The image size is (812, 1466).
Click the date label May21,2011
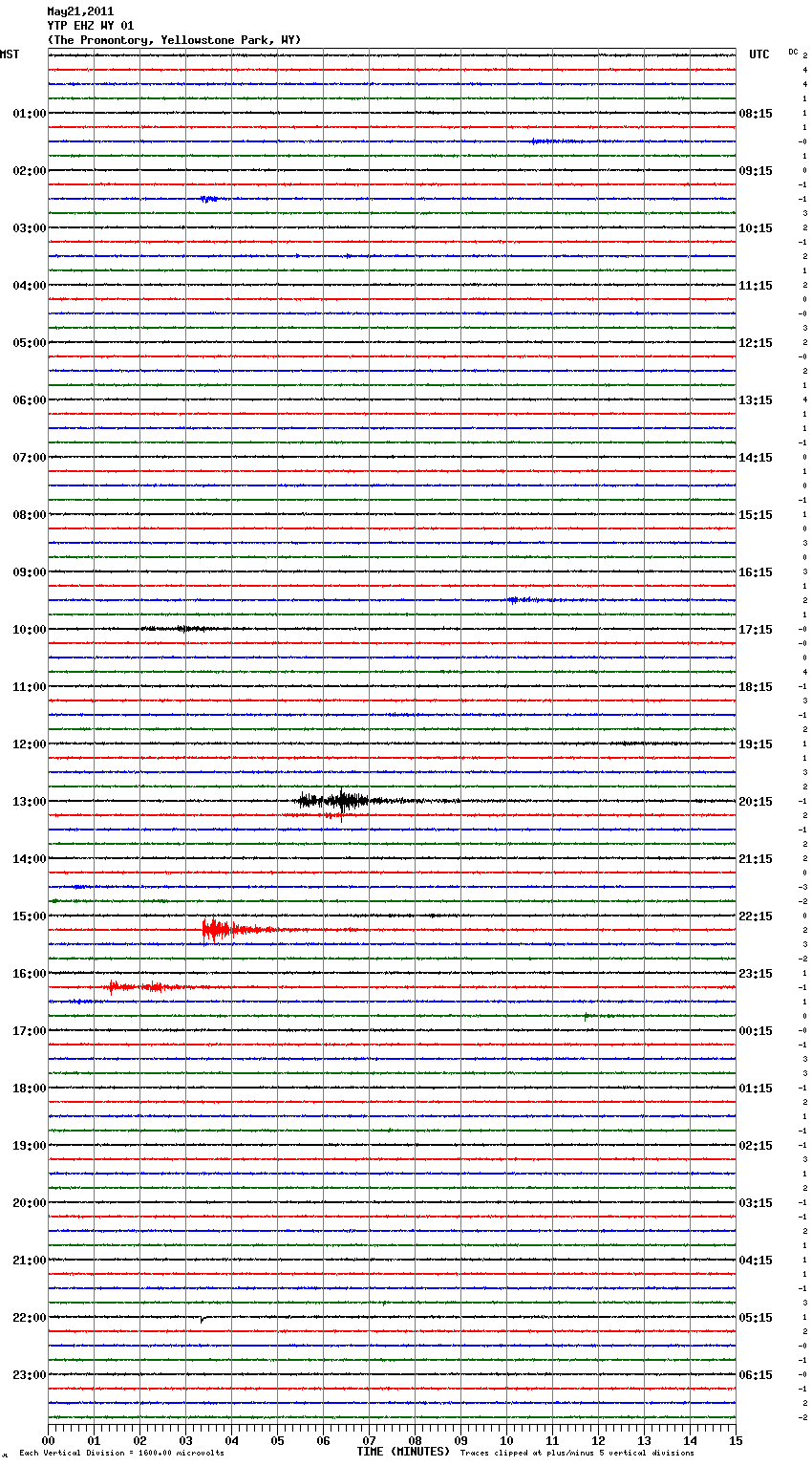80,11
